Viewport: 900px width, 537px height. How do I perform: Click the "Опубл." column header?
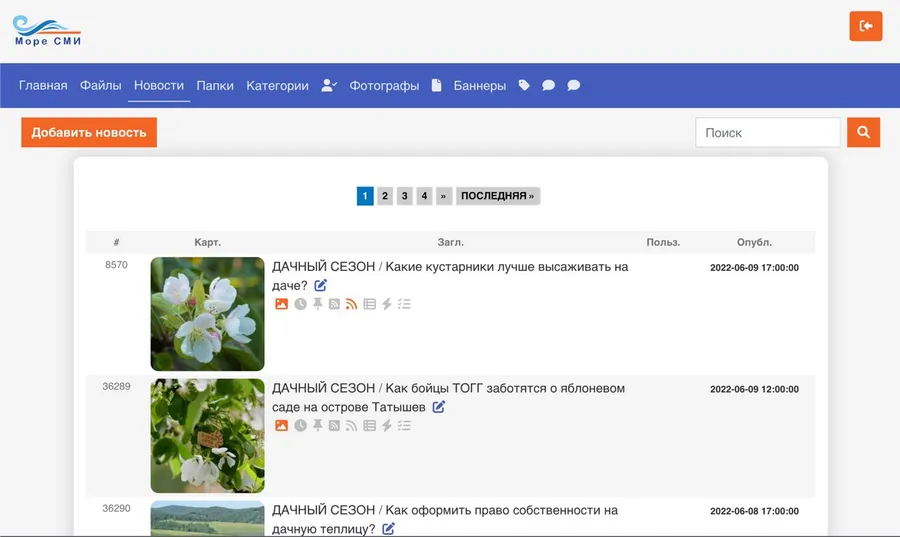pyautogui.click(x=754, y=242)
